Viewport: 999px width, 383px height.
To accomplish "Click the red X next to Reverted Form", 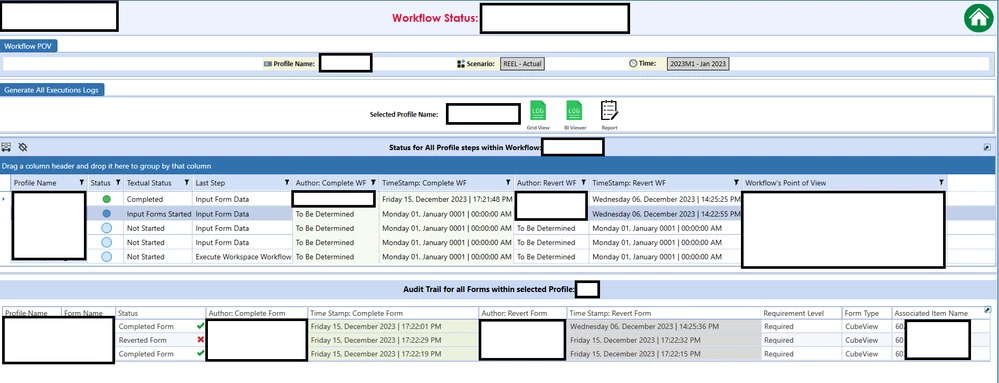I will pos(201,340).
